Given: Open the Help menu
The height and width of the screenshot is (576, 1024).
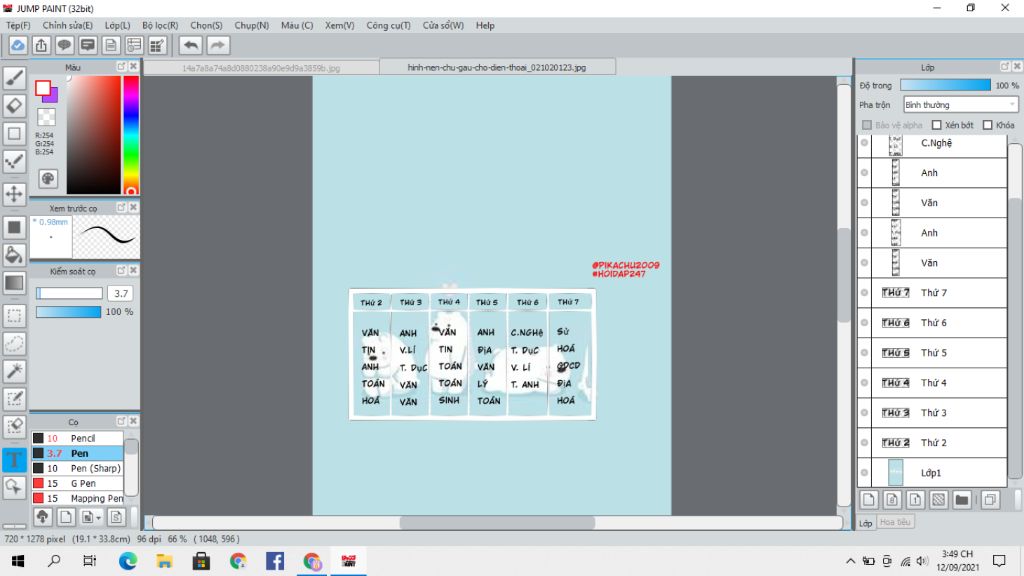Looking at the screenshot, I should point(485,25).
